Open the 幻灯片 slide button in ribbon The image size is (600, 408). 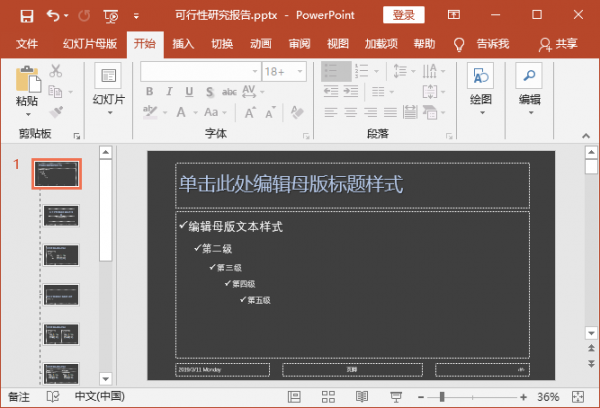(108, 85)
